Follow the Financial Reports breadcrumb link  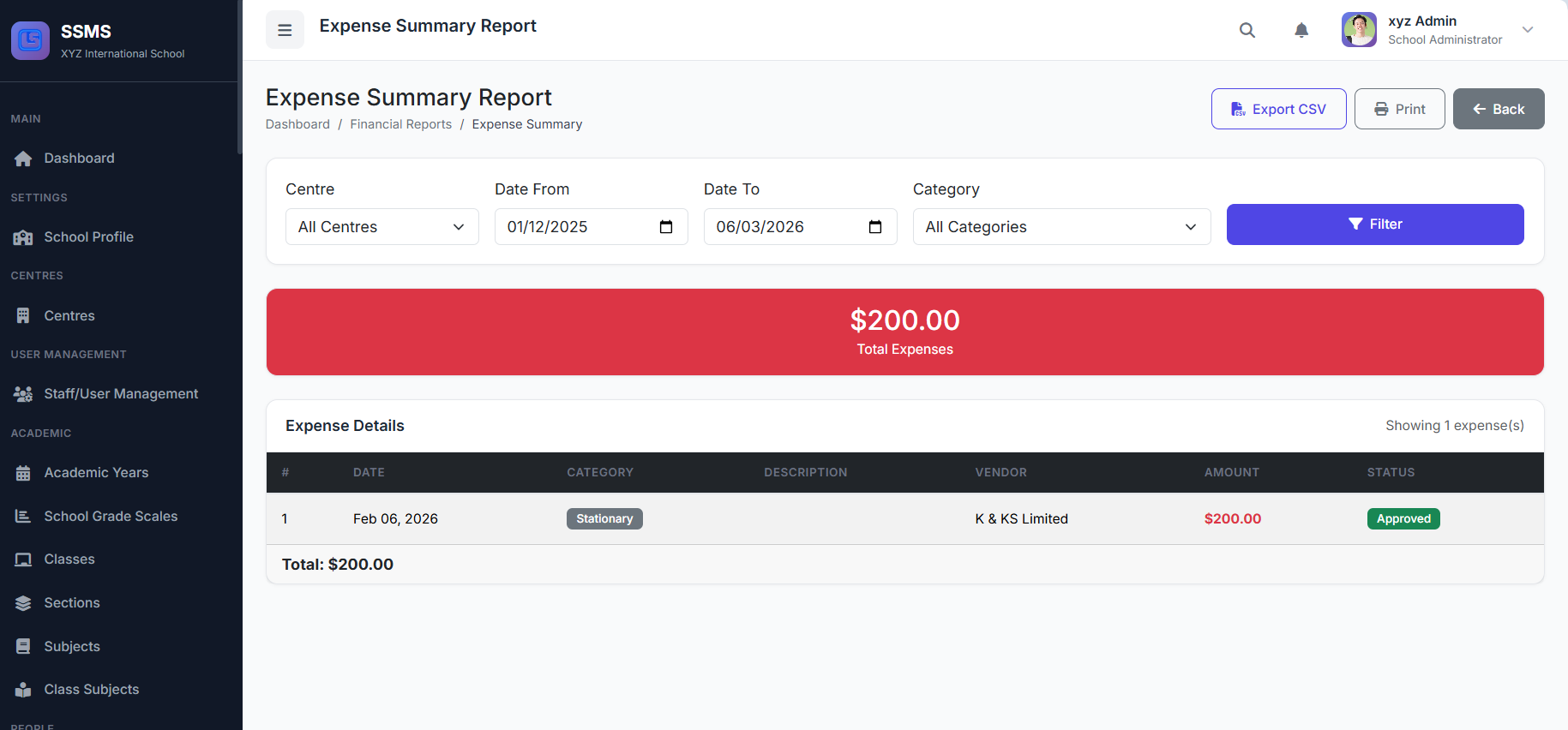400,124
